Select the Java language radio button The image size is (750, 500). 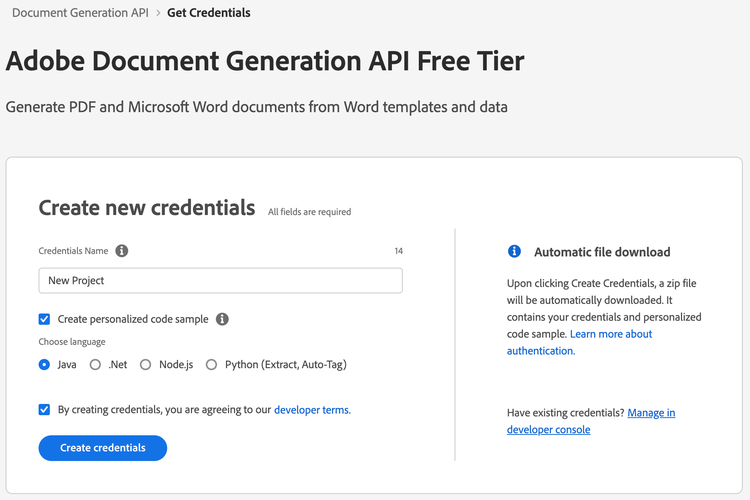44,365
